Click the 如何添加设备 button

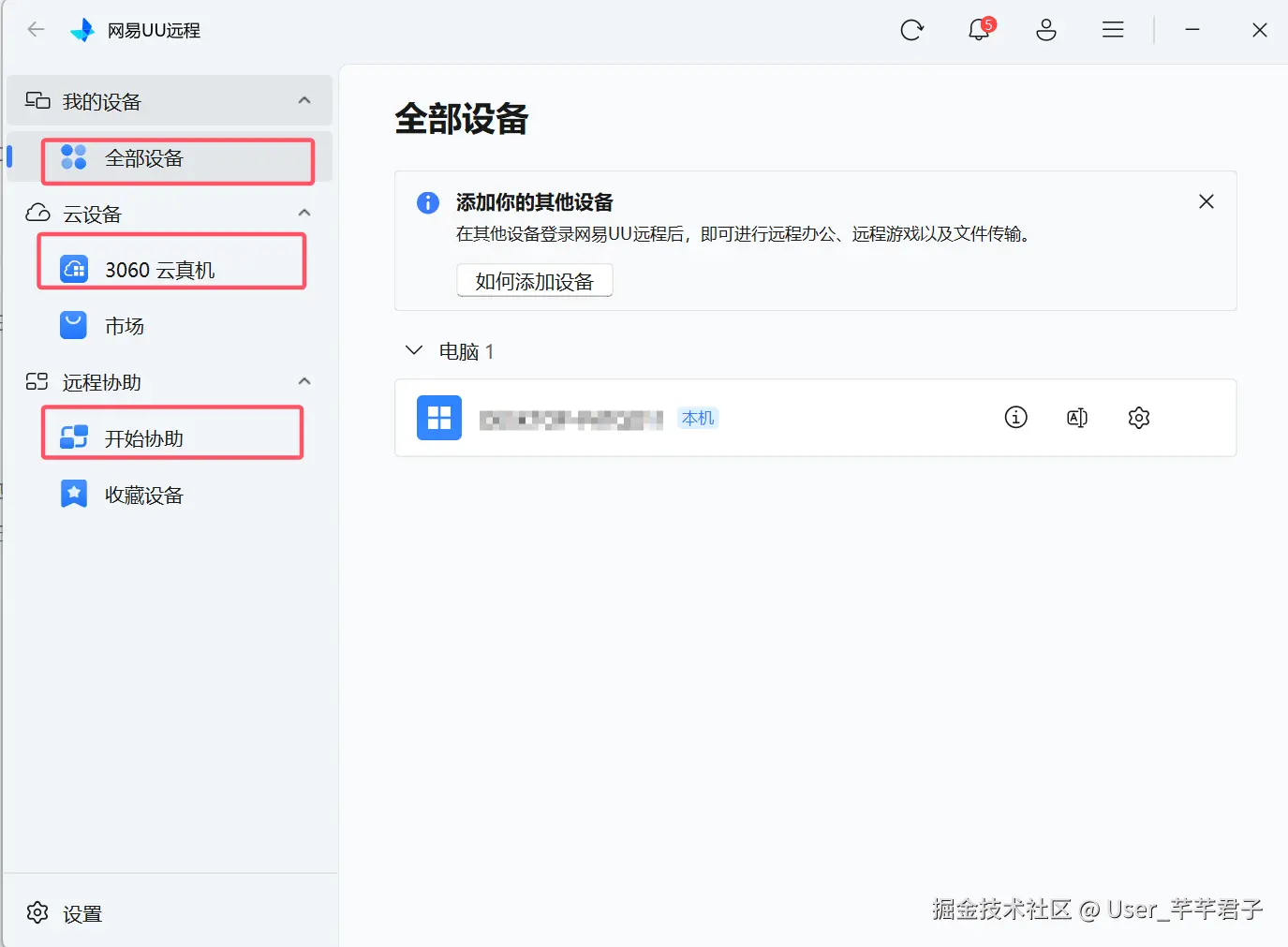coord(535,281)
